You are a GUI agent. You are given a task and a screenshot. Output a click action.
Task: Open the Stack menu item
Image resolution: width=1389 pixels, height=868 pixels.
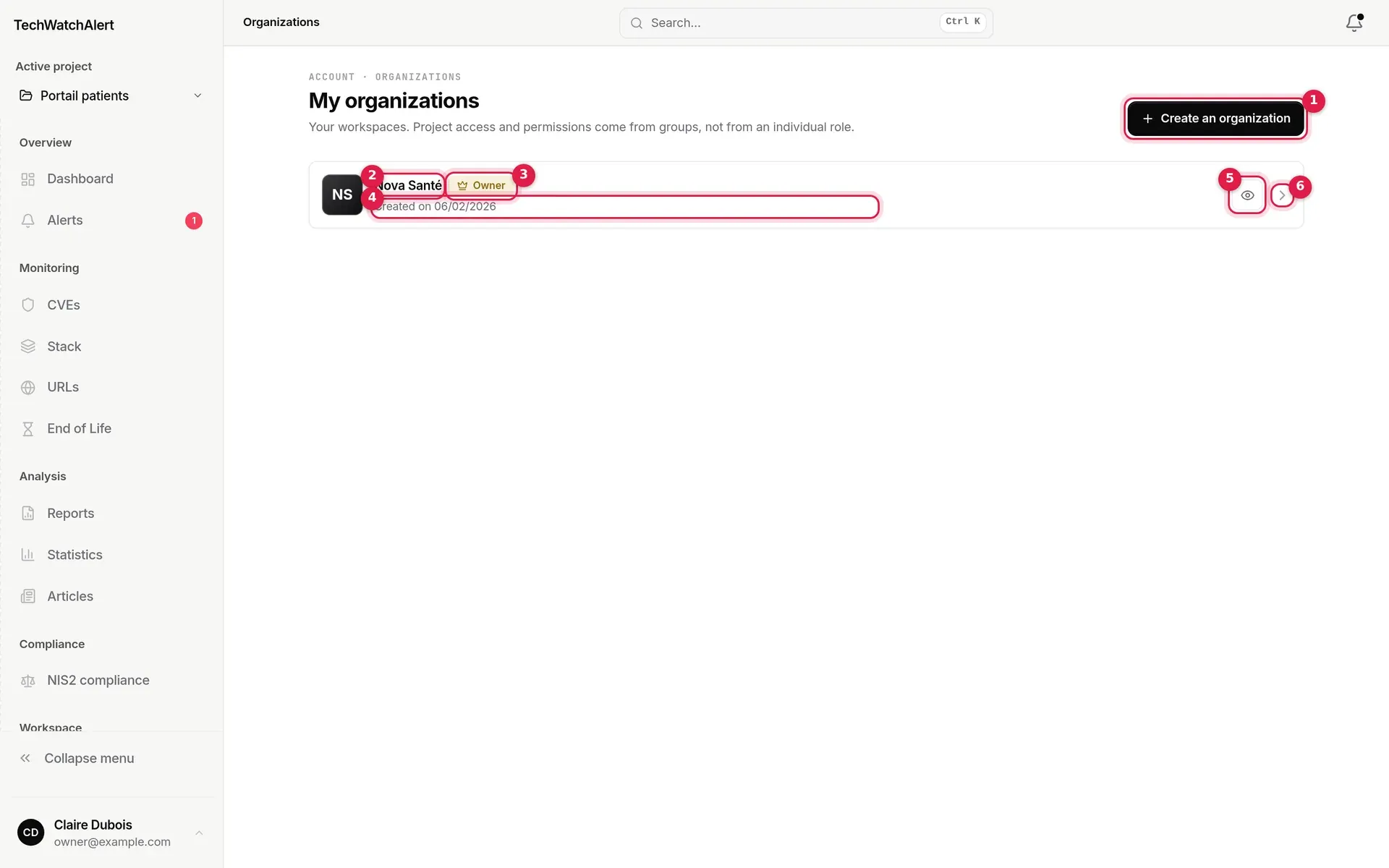click(111, 346)
